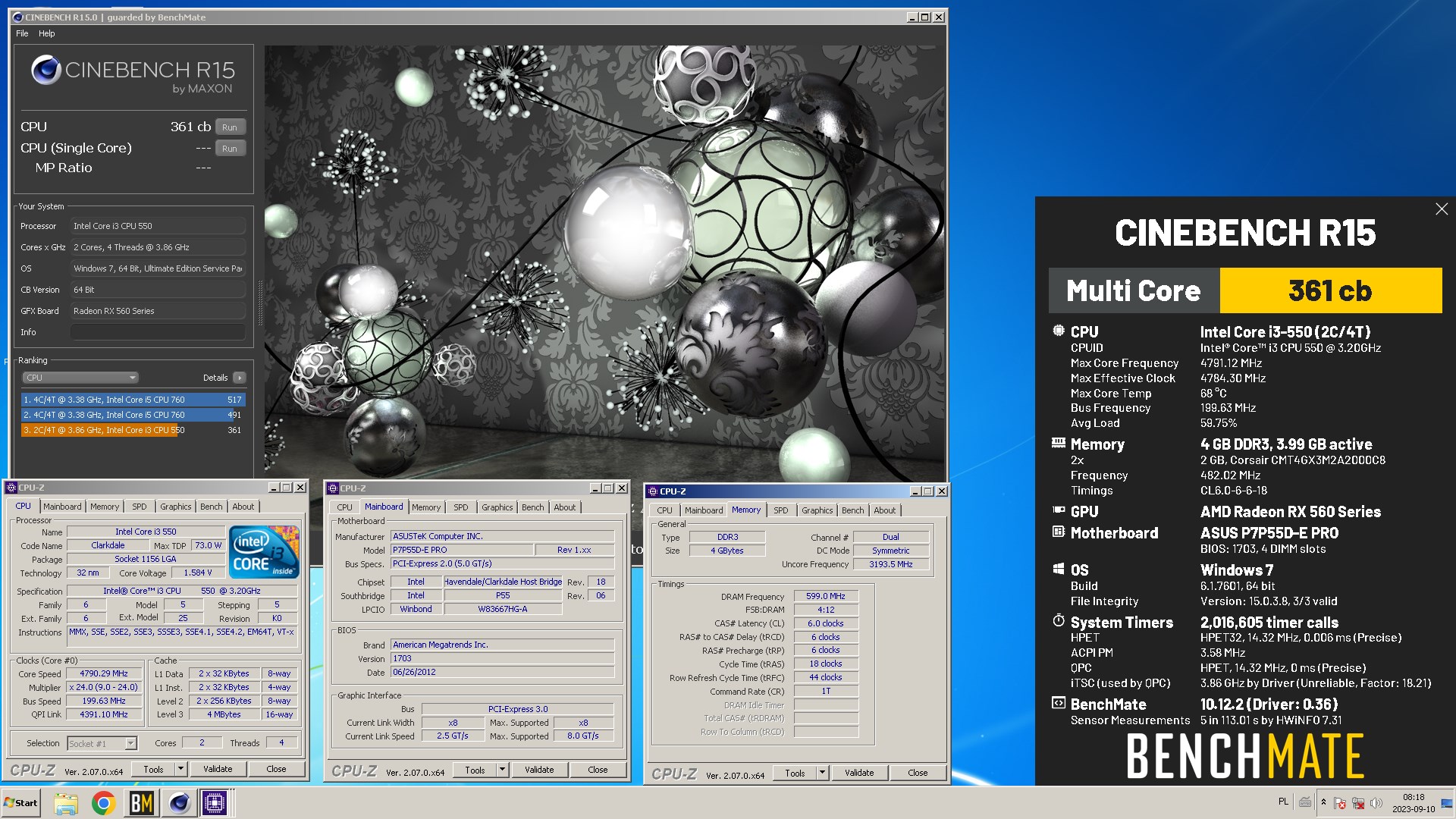Select ranking row 1 with score 517

click(x=133, y=400)
